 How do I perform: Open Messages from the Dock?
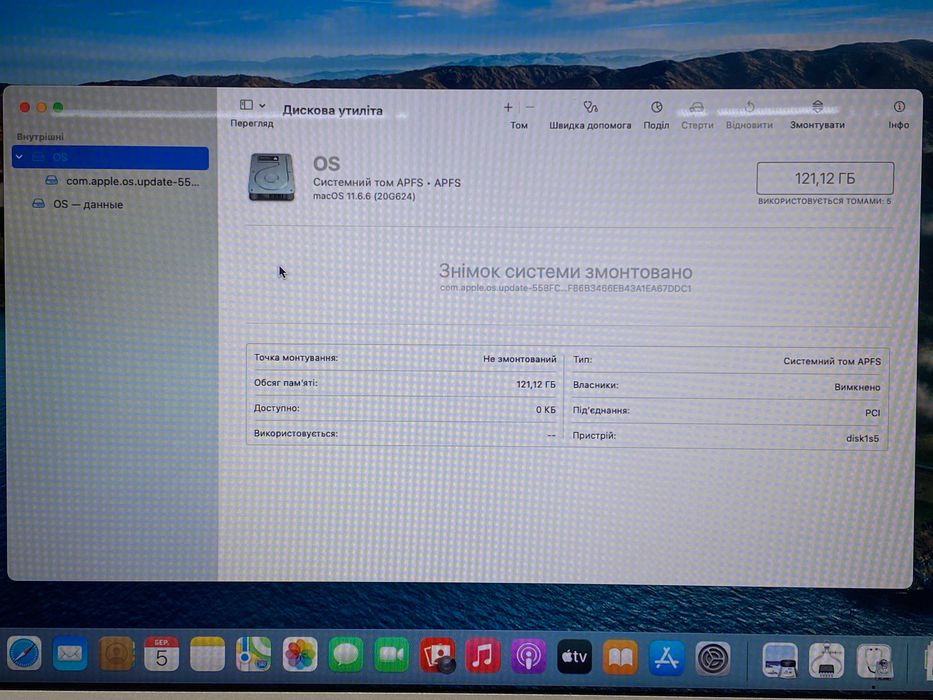click(346, 654)
